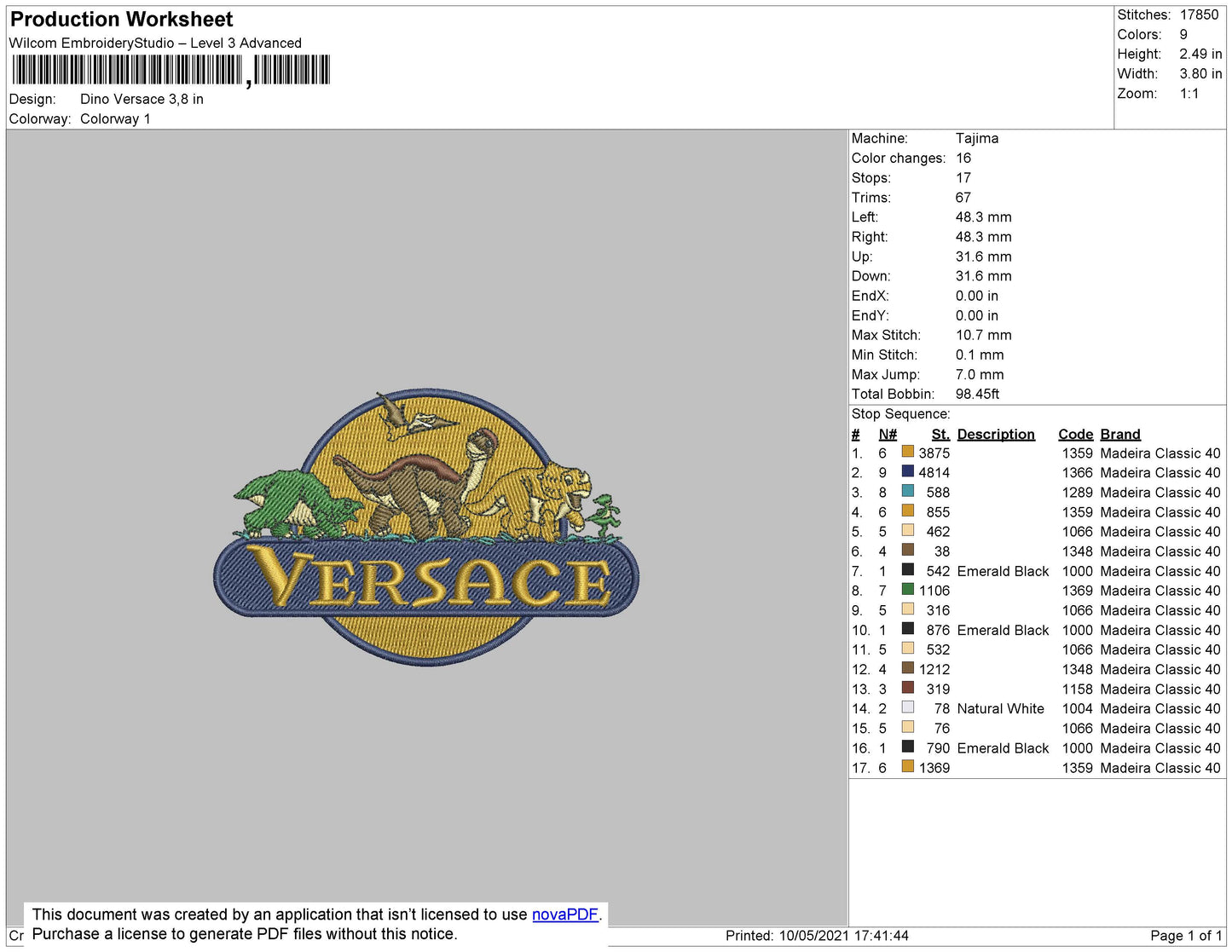Click the barcode under the worksheet title
Screen dimensions: 1232x952
tap(171, 70)
